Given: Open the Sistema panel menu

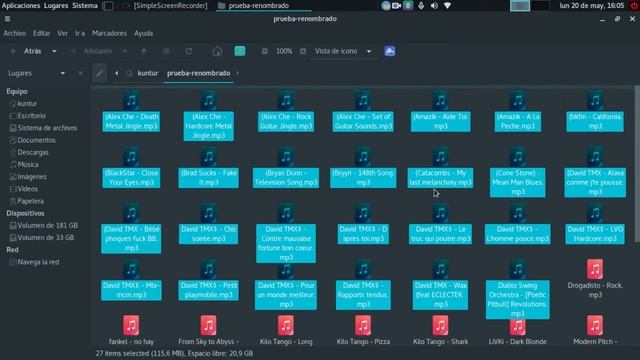Looking at the screenshot, I should 85,5.
